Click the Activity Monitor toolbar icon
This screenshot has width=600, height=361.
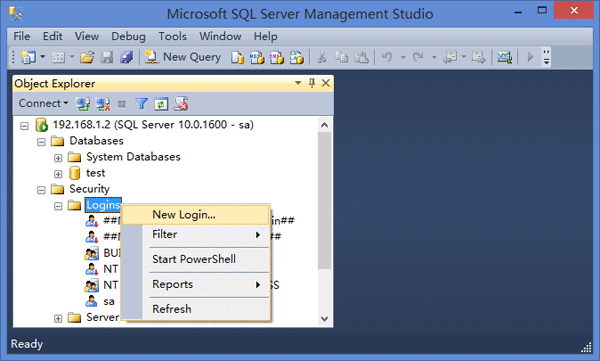504,57
